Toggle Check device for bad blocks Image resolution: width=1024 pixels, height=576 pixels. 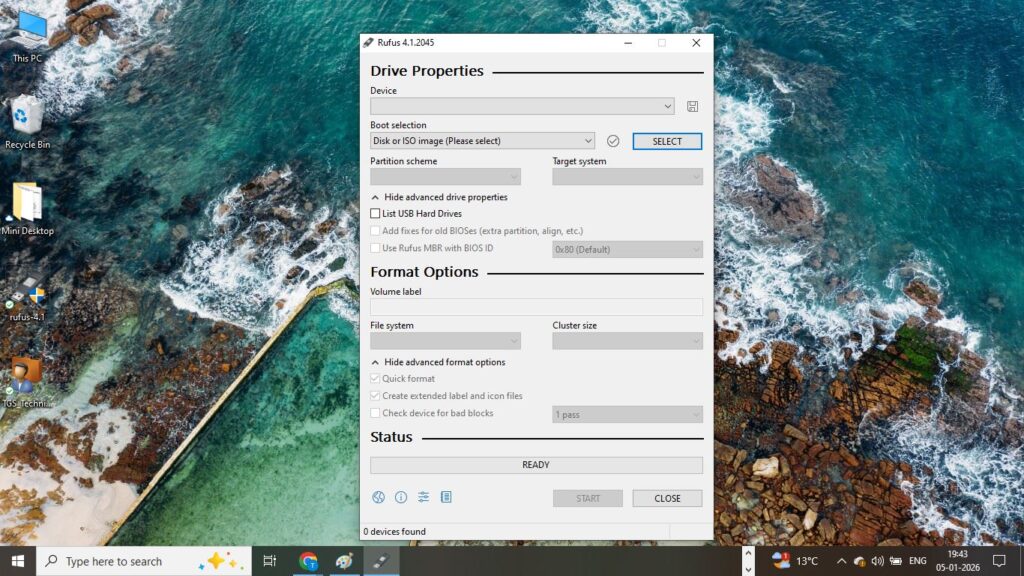375,413
